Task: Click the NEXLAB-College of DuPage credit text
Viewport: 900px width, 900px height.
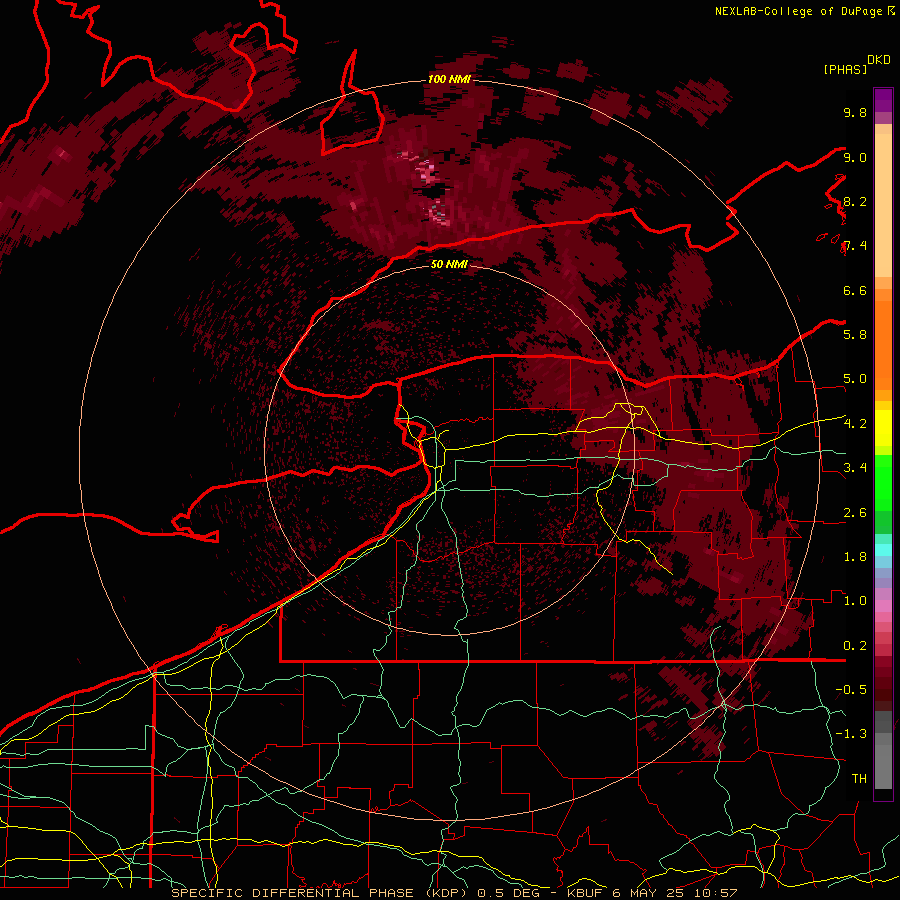Action: point(799,11)
